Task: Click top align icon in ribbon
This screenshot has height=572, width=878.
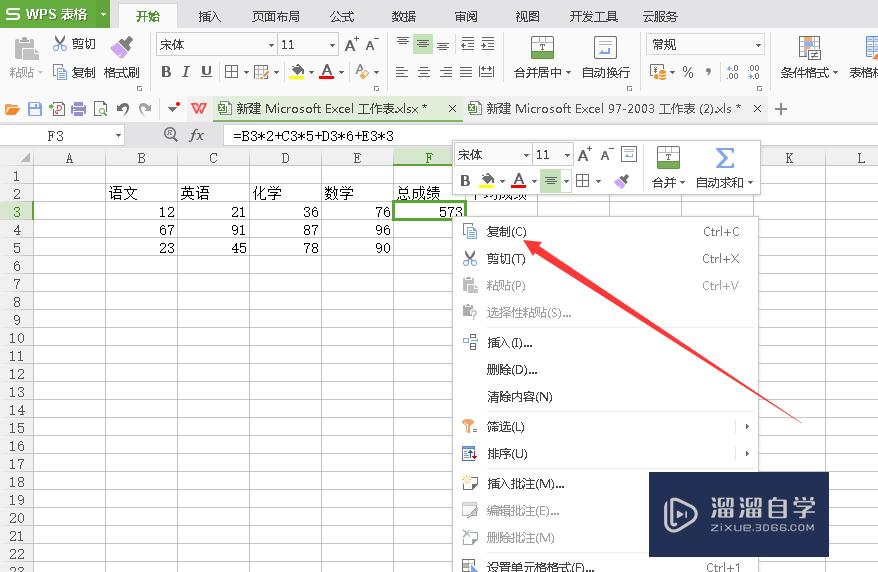Action: [x=402, y=44]
